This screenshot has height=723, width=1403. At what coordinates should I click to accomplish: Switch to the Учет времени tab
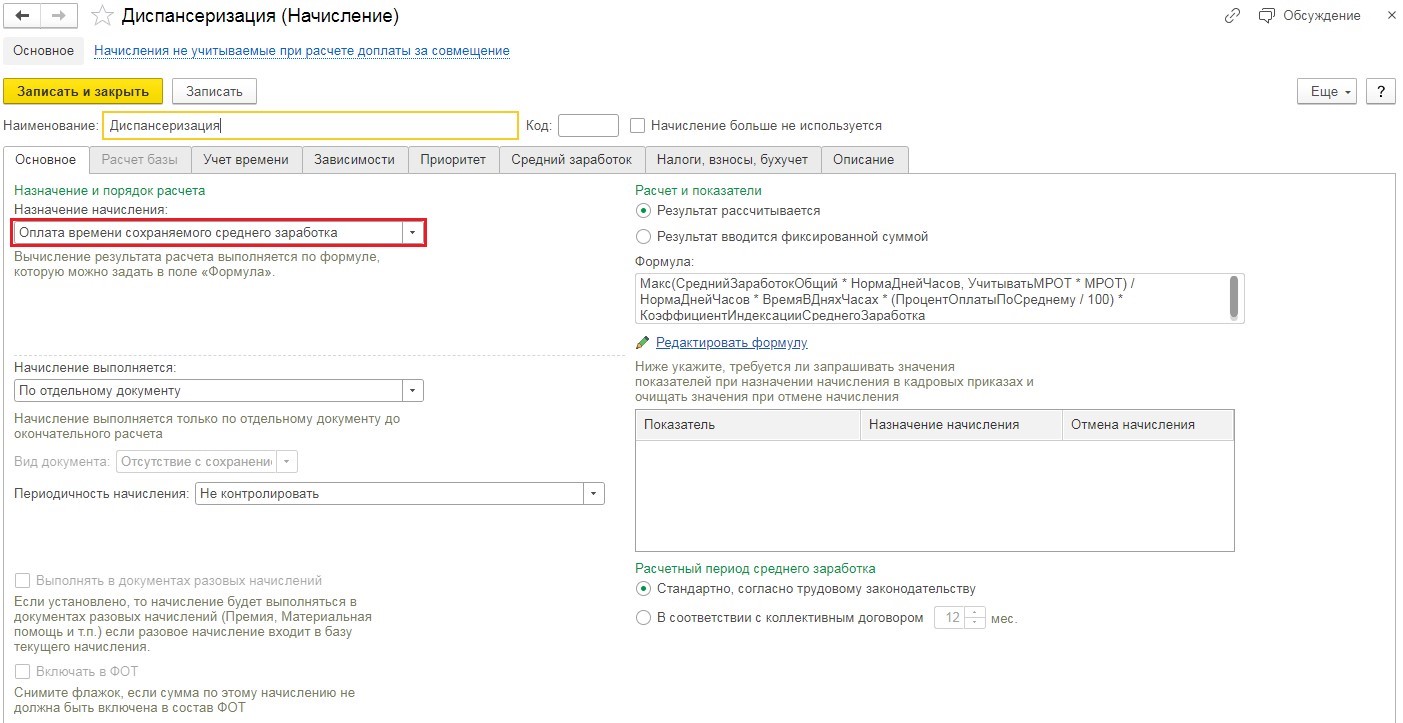click(246, 160)
